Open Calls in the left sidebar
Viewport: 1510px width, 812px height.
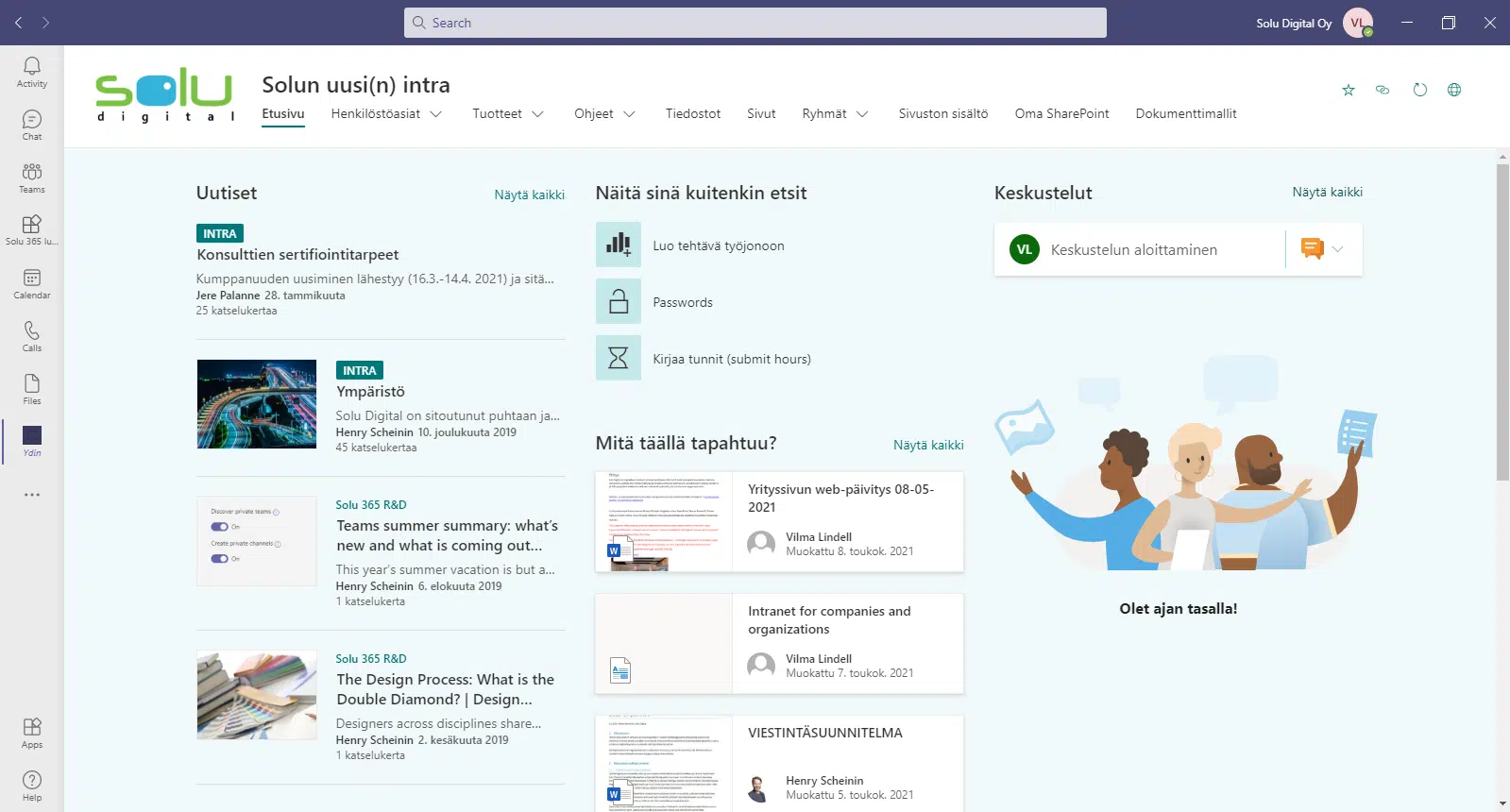tap(32, 336)
